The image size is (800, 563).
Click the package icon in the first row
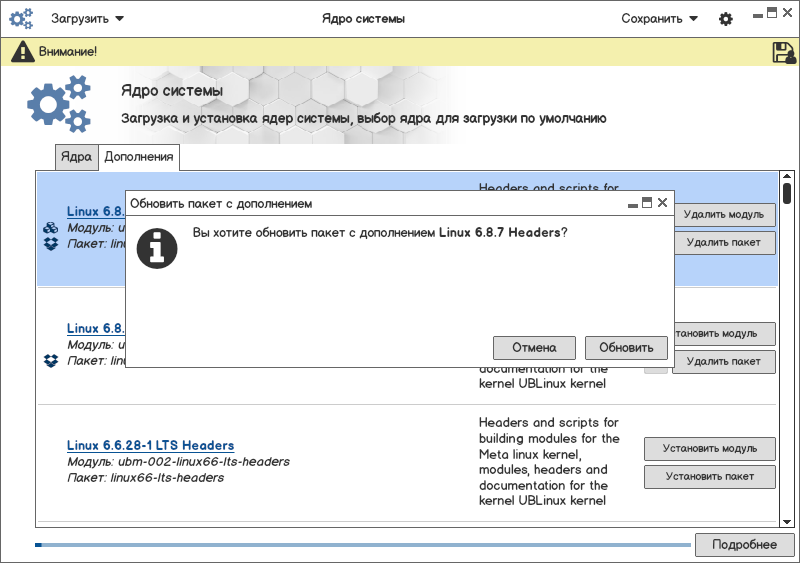51,244
